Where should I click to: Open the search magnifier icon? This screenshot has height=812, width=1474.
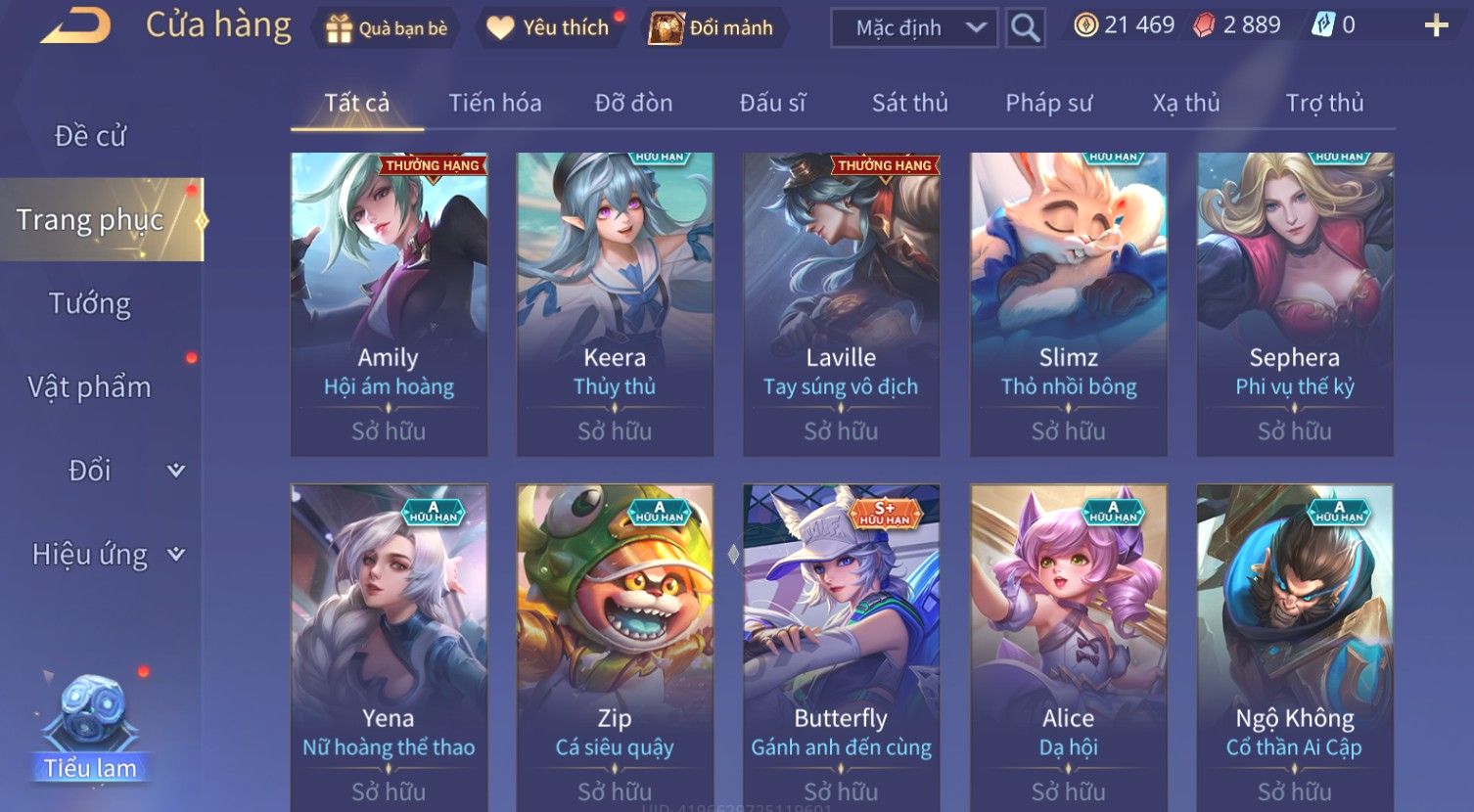pos(1025,27)
